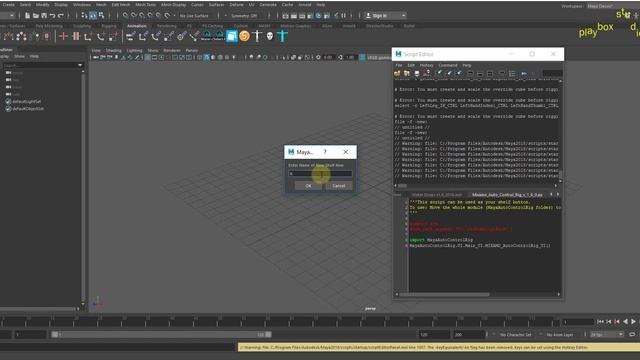Click the range slider end handle

coord(268,335)
